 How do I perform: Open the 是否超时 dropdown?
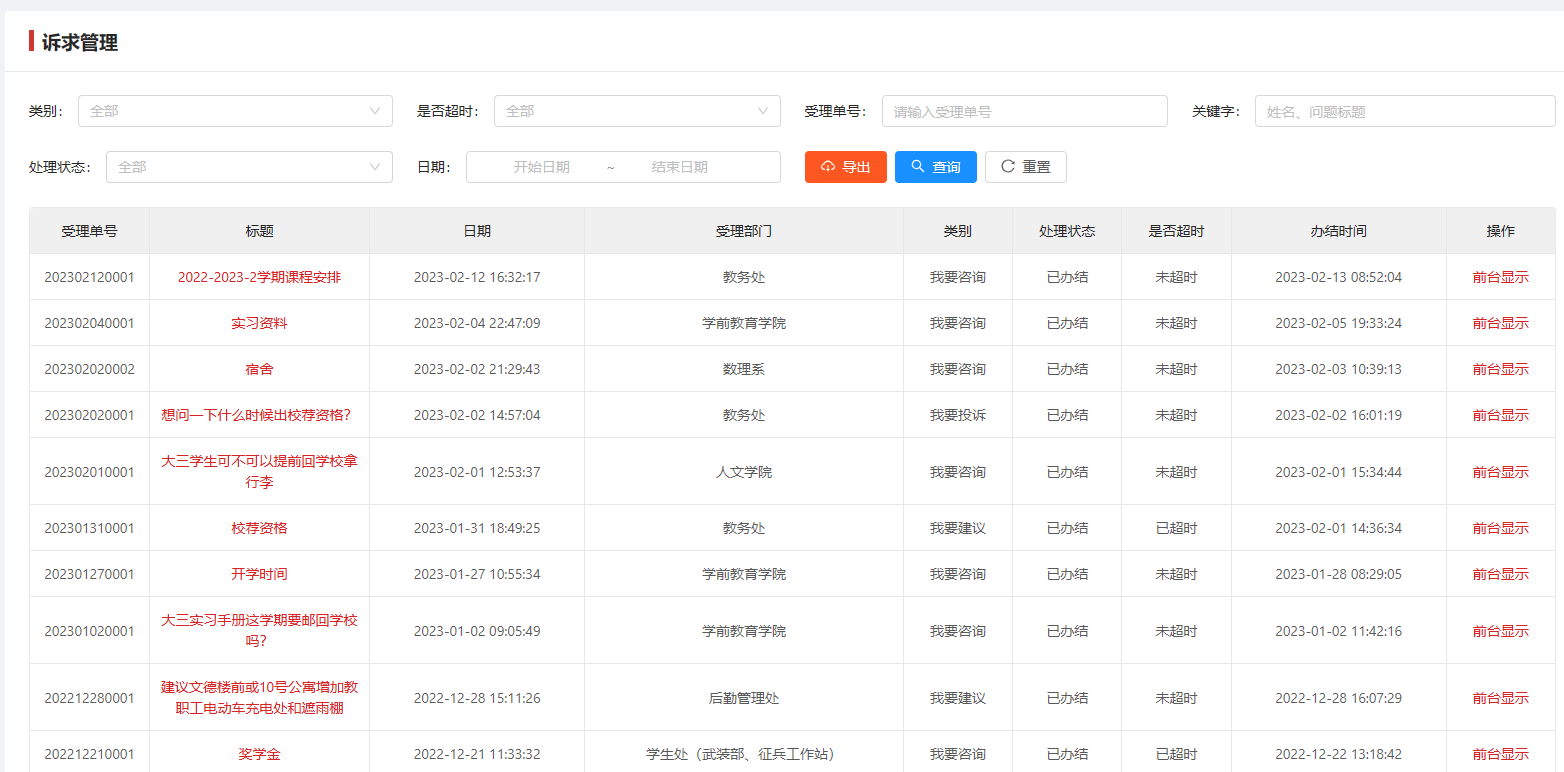click(637, 111)
